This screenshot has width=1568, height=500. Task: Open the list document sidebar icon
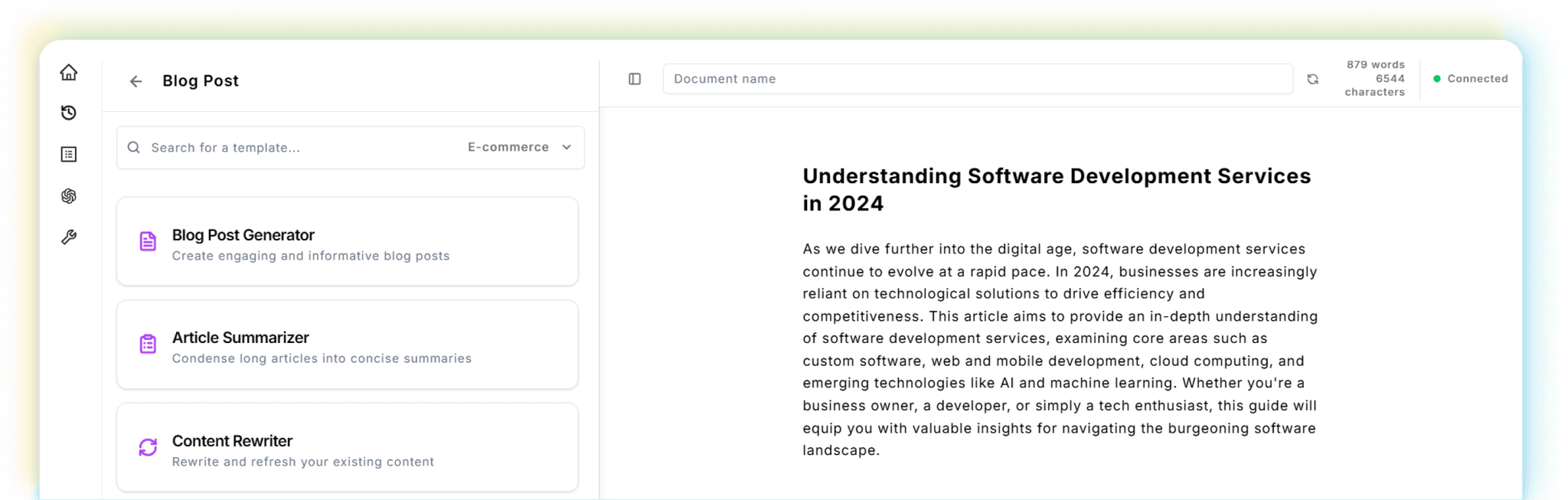click(x=69, y=155)
